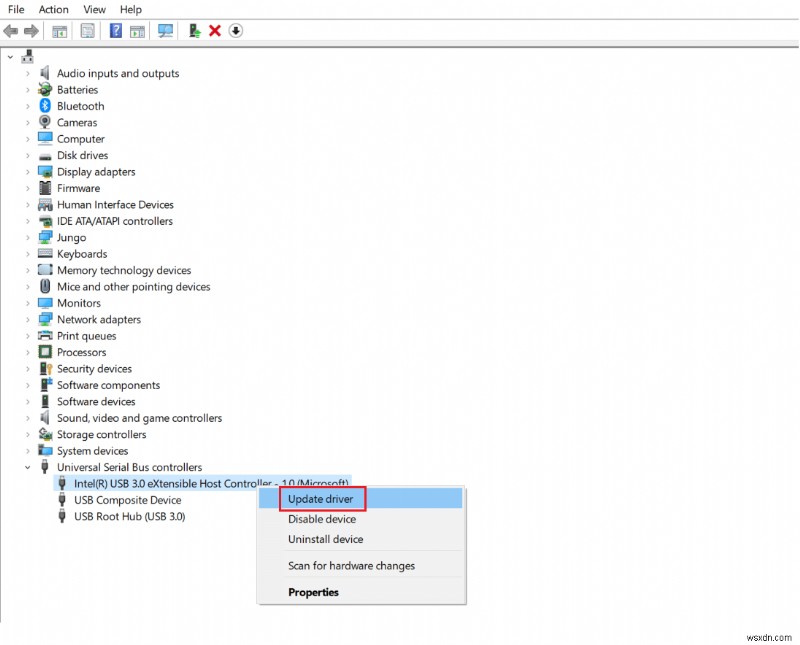This screenshot has width=800, height=645.
Task: Disable device via the down-arrow toolbar icon
Action: 236,31
